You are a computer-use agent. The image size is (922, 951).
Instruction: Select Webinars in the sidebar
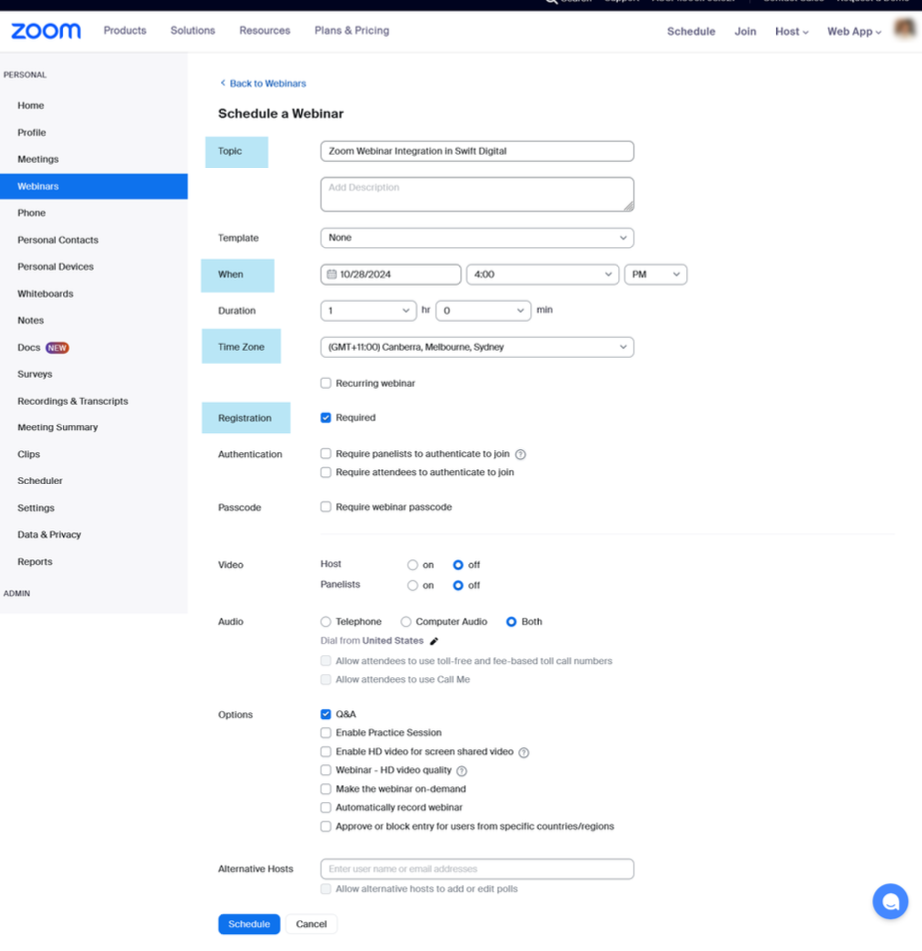pos(93,186)
